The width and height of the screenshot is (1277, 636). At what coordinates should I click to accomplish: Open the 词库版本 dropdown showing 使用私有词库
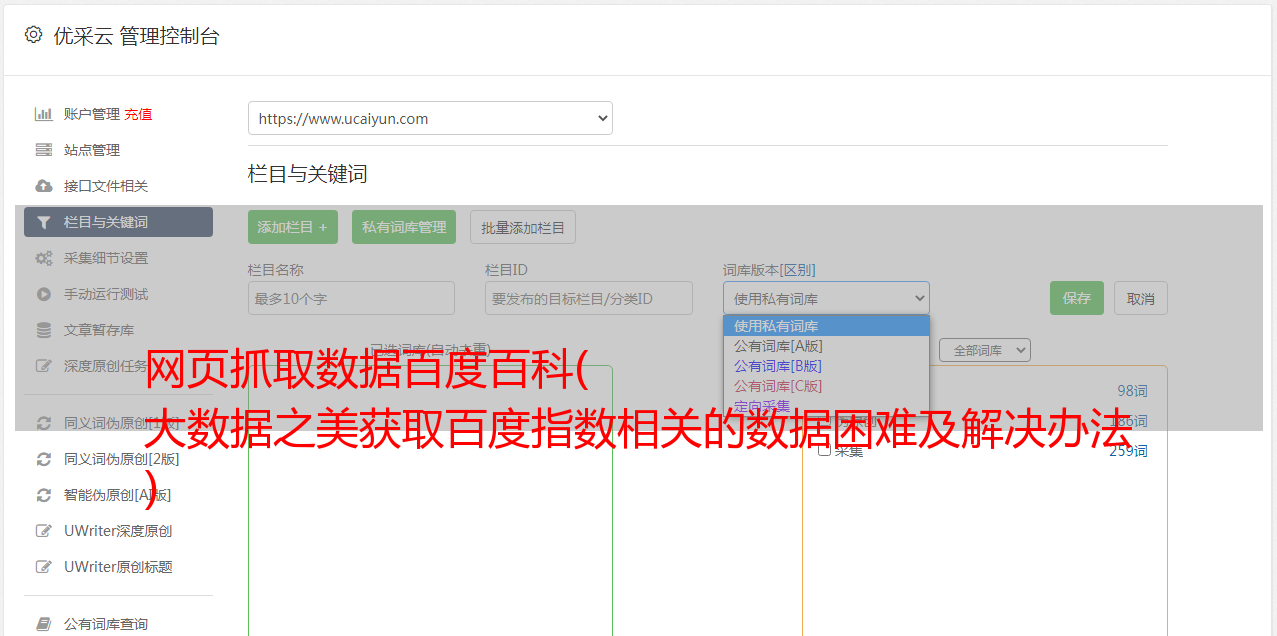(826, 298)
